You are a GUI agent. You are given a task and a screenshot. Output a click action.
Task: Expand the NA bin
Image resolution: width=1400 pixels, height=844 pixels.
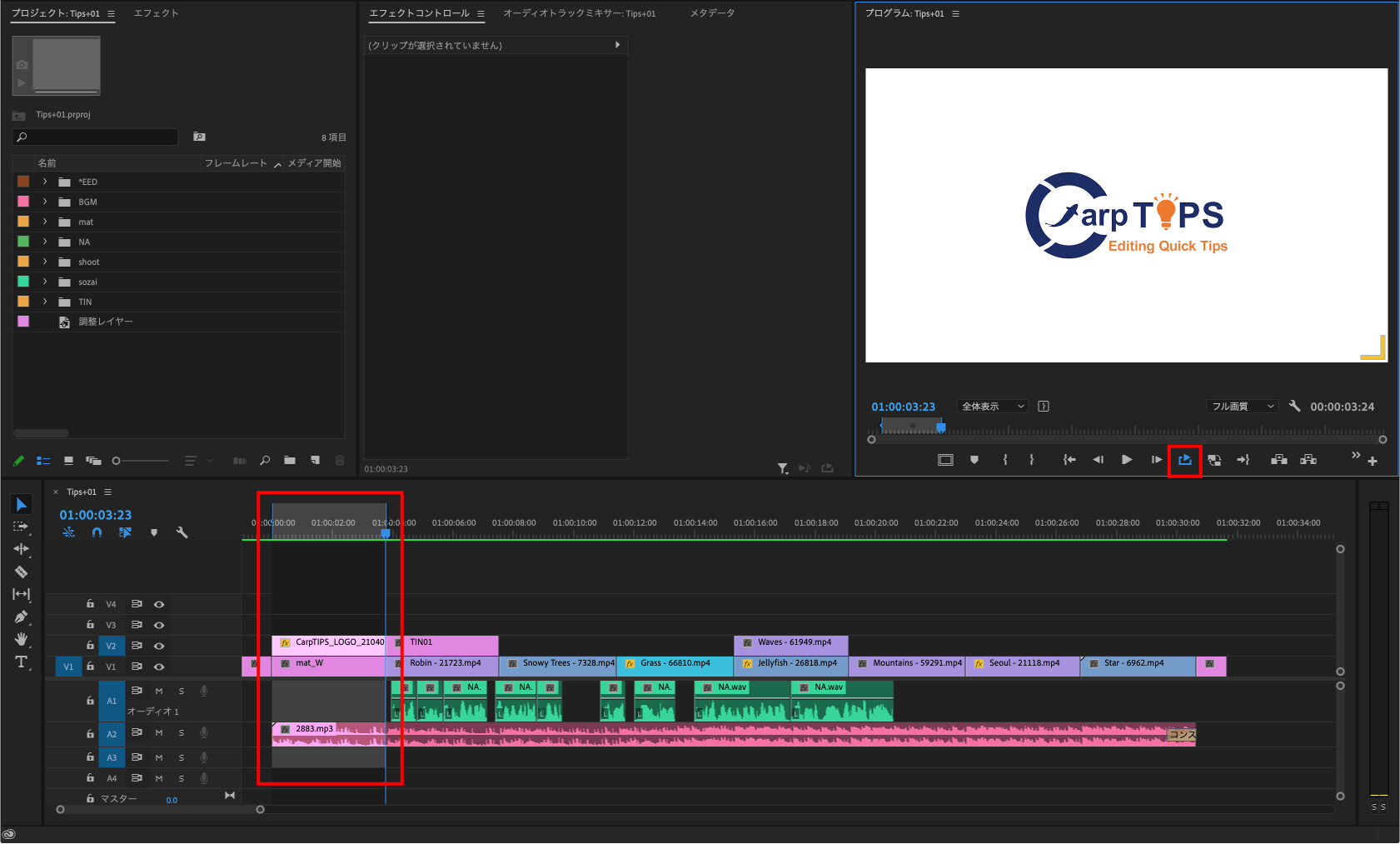(x=45, y=242)
